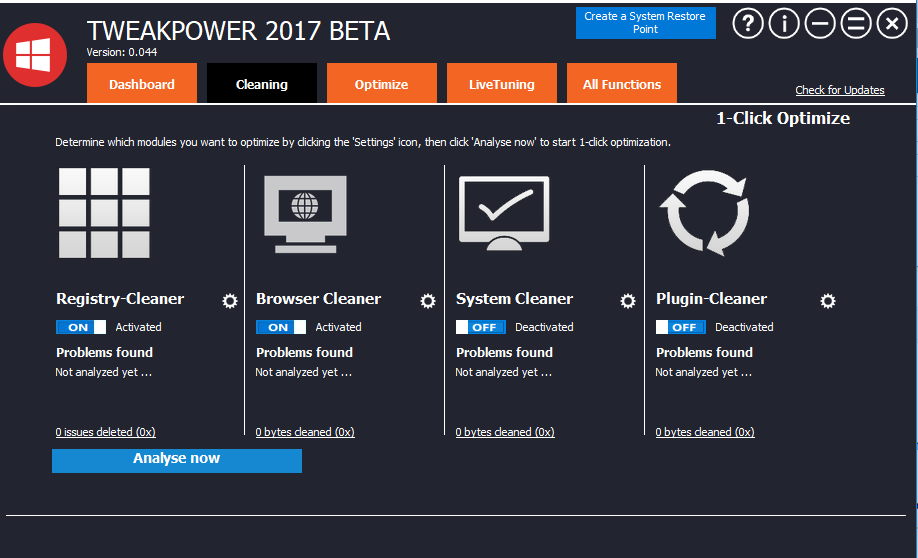The image size is (918, 558).
Task: Disable the Registry-Cleaner ON toggle
Action: click(81, 327)
